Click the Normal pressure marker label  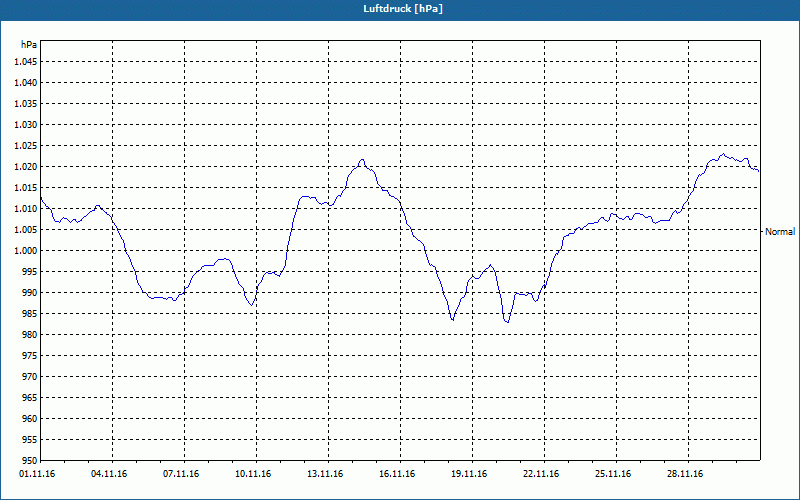tap(780, 232)
